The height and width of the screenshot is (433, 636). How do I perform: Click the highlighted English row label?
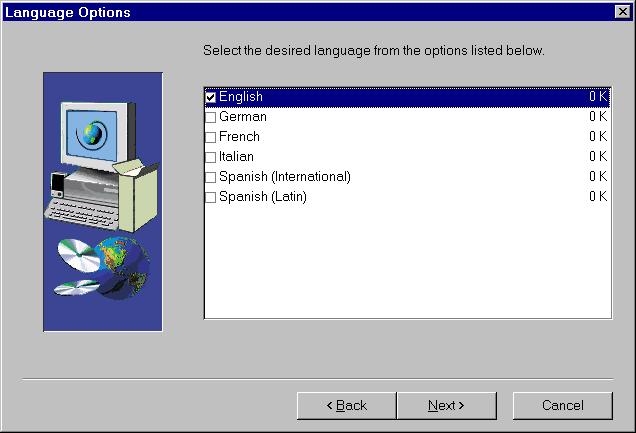pyautogui.click(x=241, y=97)
